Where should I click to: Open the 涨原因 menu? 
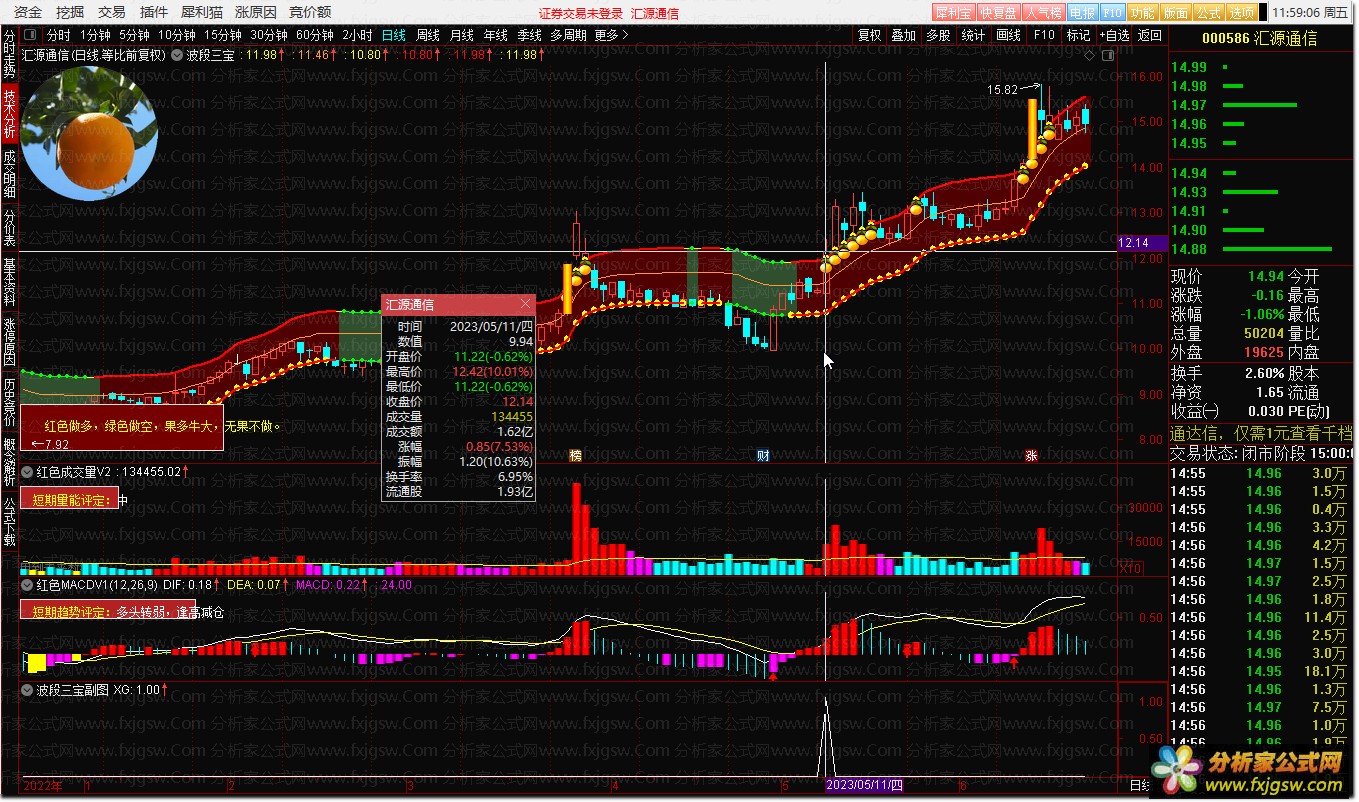pyautogui.click(x=256, y=13)
